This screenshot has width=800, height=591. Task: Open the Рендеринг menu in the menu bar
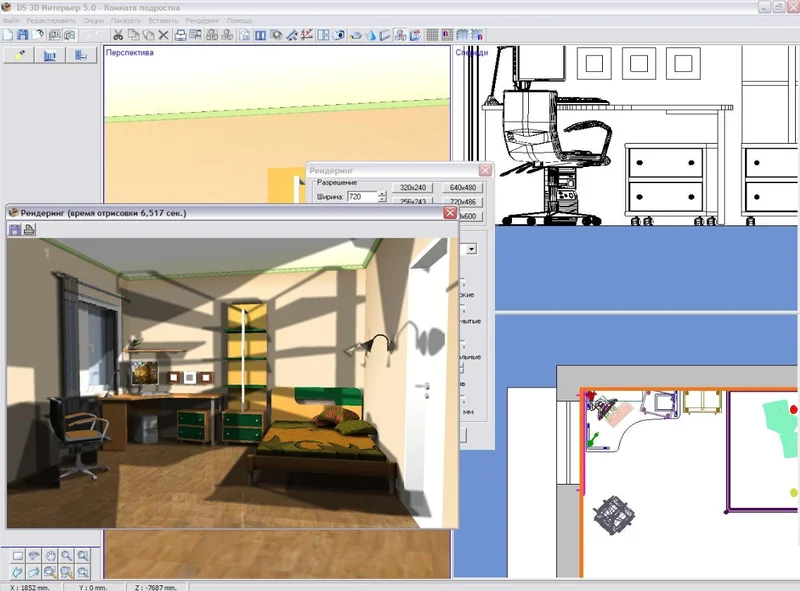[202, 21]
